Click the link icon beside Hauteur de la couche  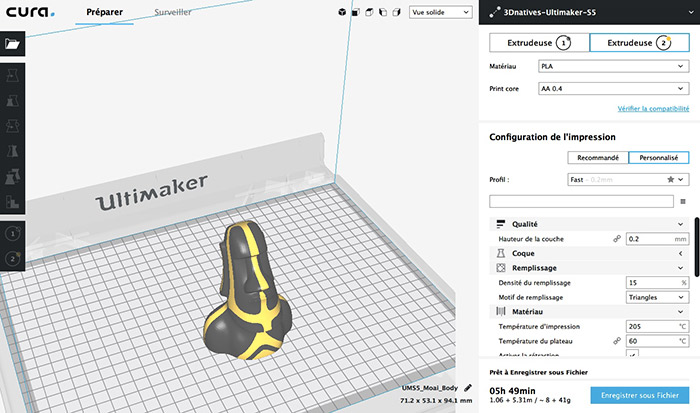pos(617,239)
